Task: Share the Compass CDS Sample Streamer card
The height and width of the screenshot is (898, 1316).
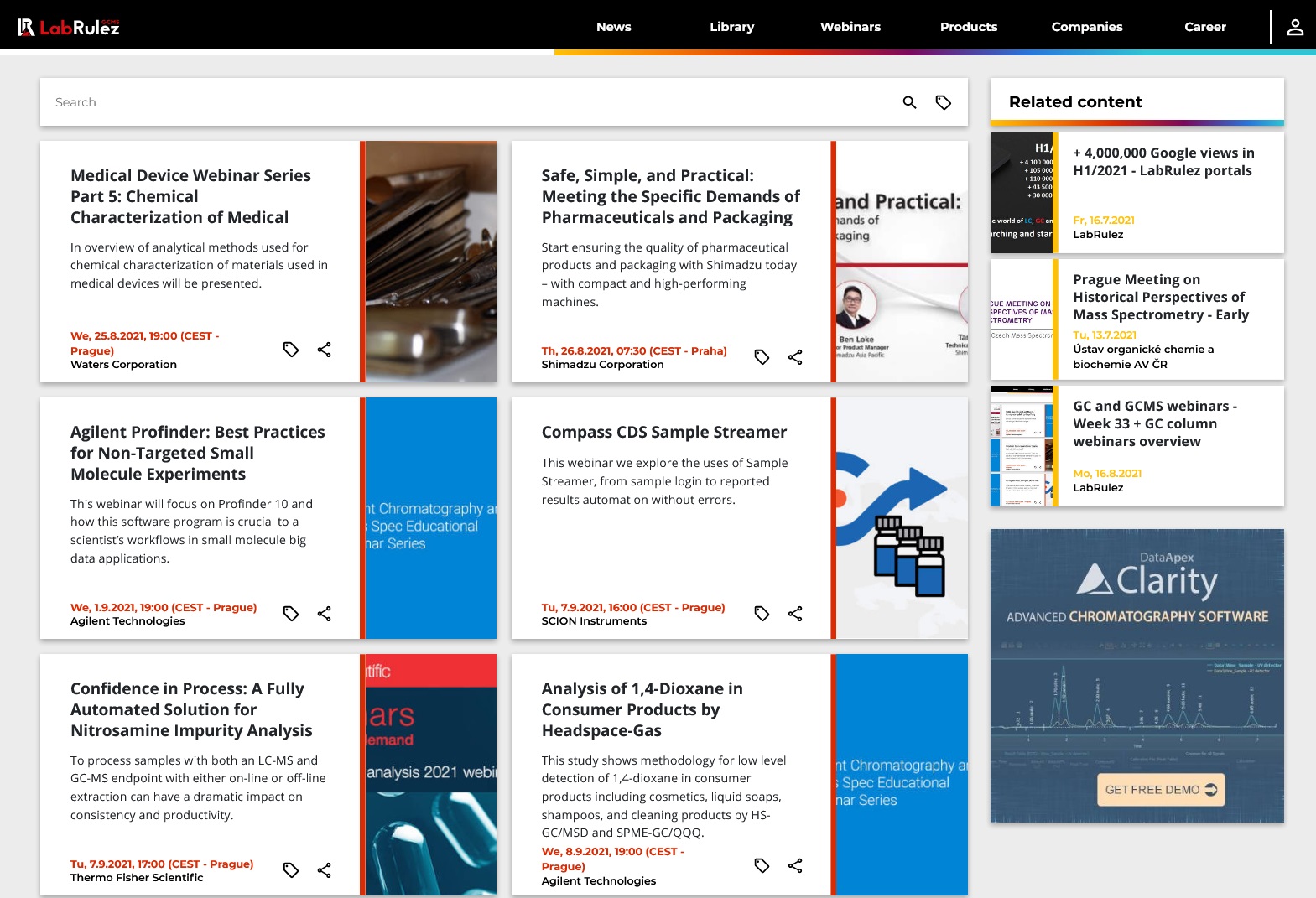Action: tap(795, 614)
